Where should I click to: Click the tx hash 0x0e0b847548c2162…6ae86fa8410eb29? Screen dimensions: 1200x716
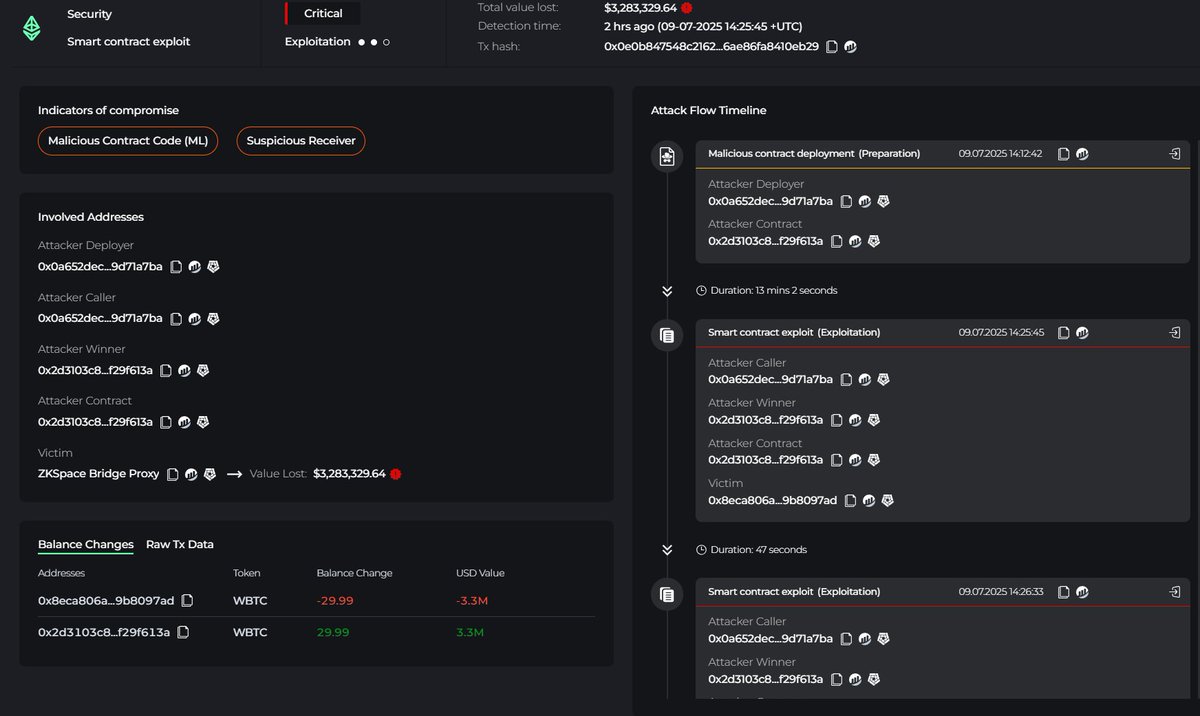[x=711, y=46]
